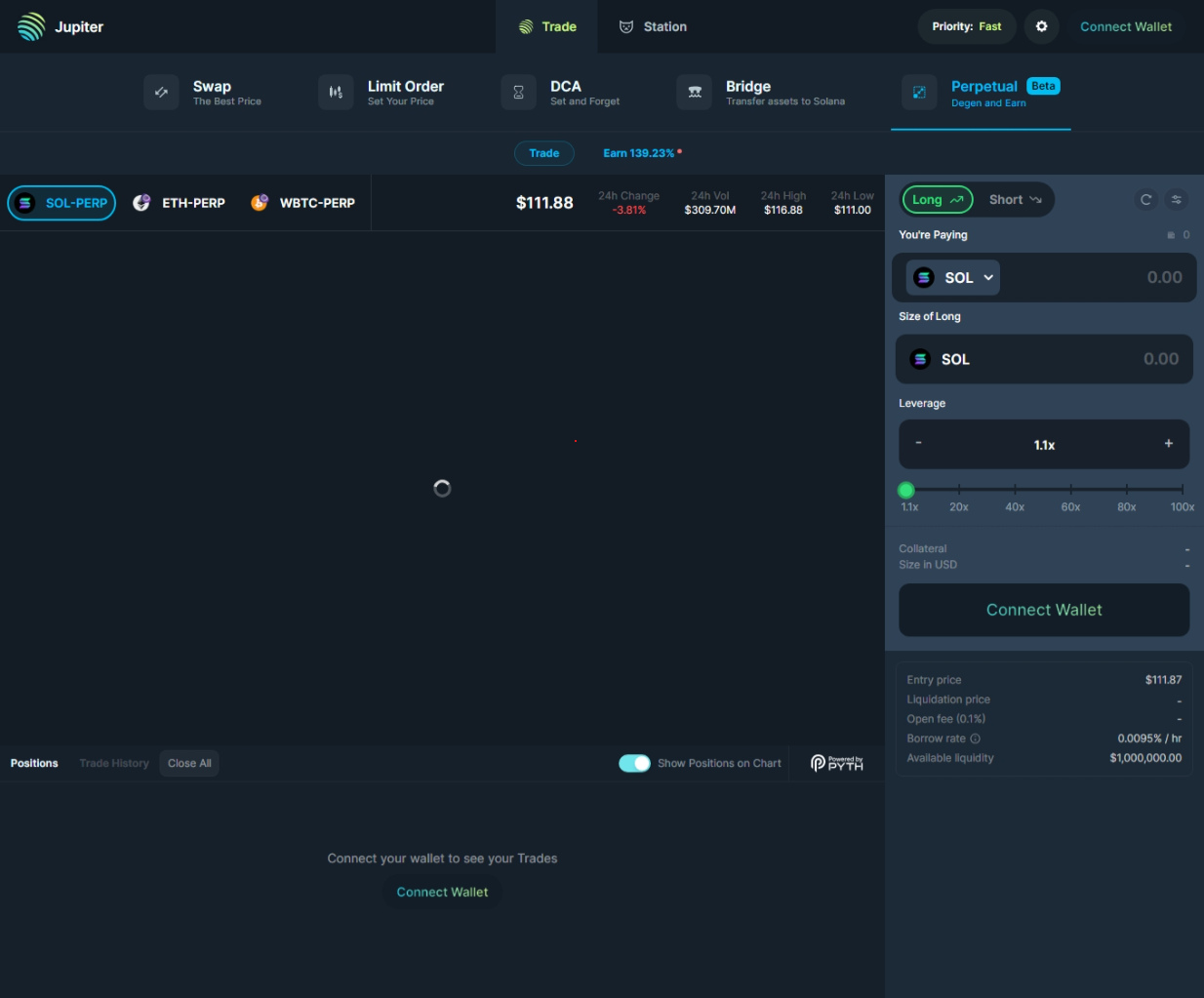The width and height of the screenshot is (1204, 998).
Task: Click the Close All button
Action: click(189, 763)
